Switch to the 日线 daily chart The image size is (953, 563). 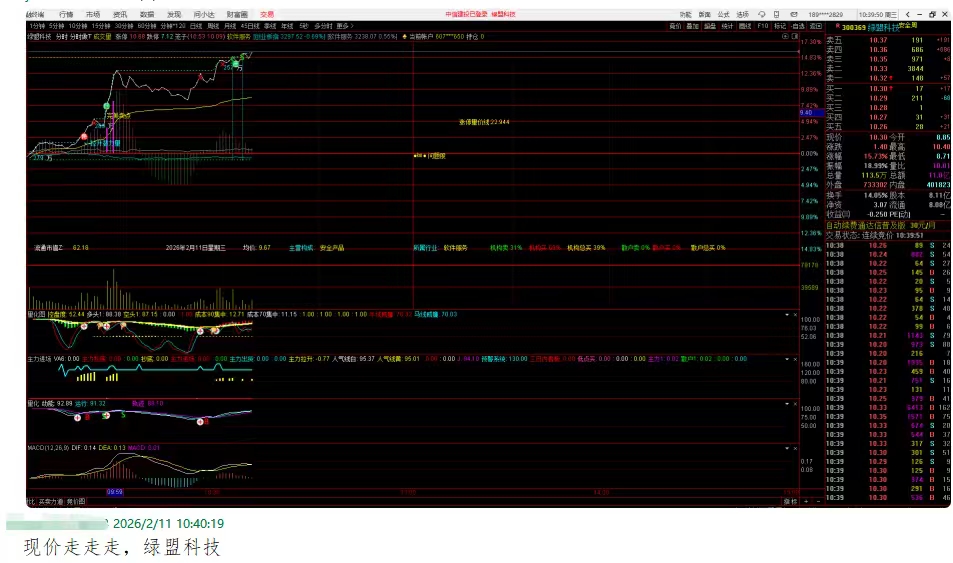click(x=196, y=26)
